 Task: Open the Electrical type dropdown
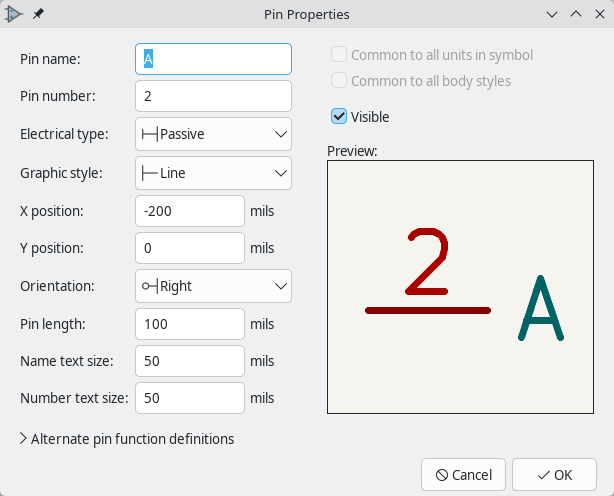click(x=213, y=134)
